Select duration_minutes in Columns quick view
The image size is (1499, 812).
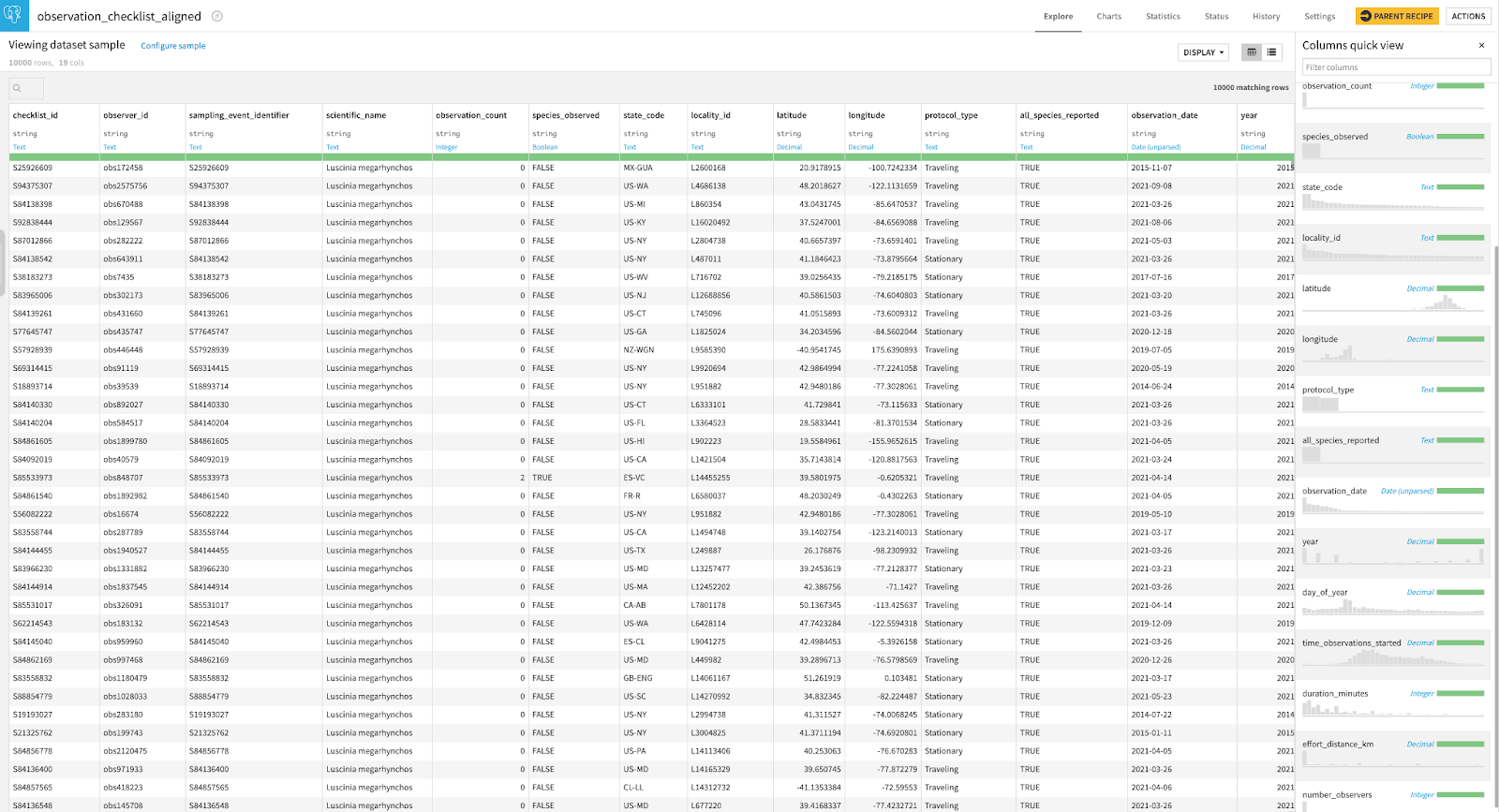(x=1335, y=694)
